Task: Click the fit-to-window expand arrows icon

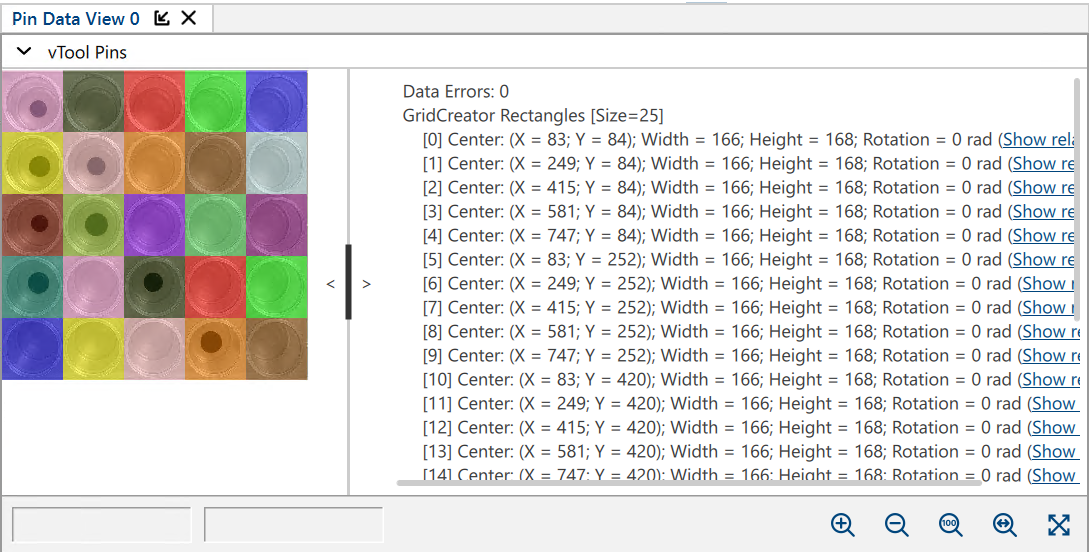Action: 1058,525
